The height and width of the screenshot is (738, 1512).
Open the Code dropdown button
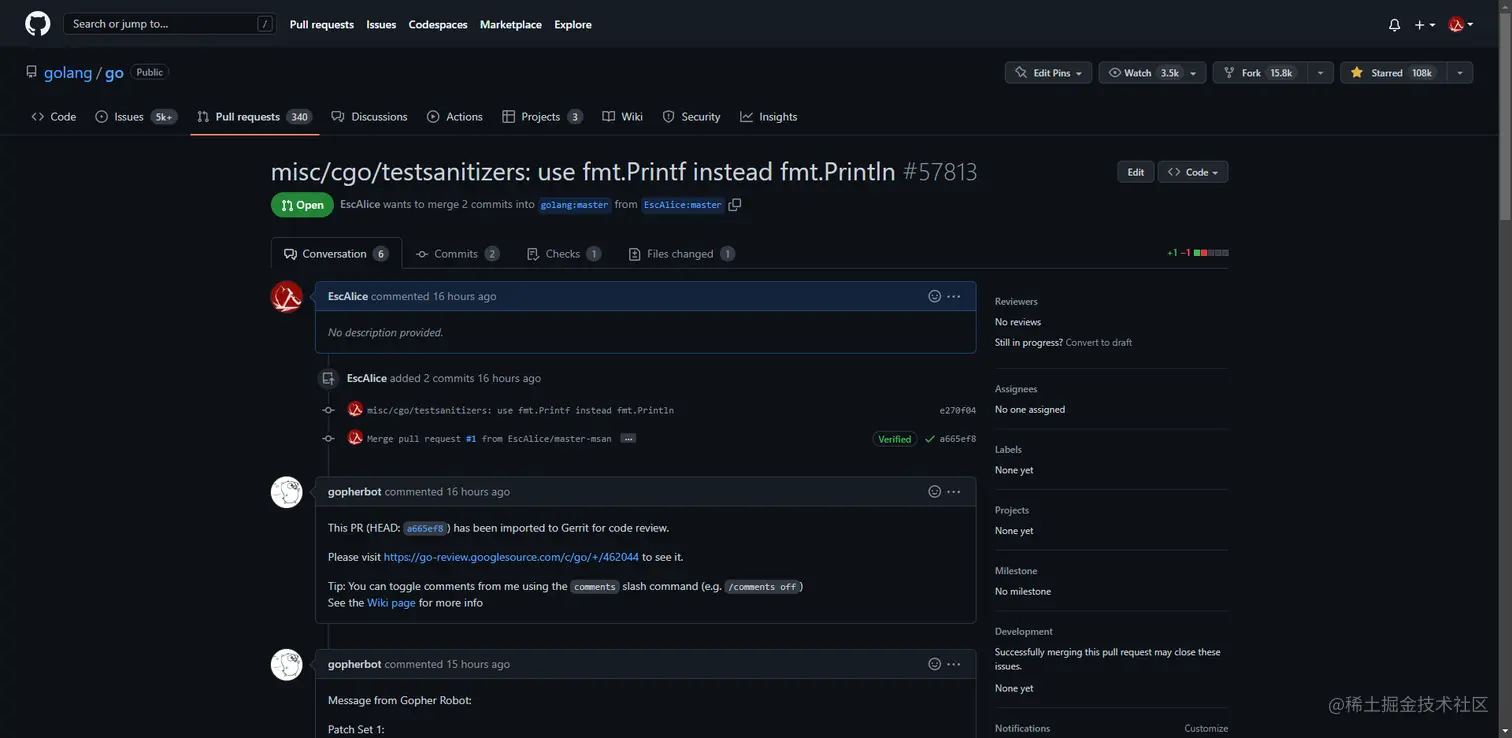[1193, 172]
